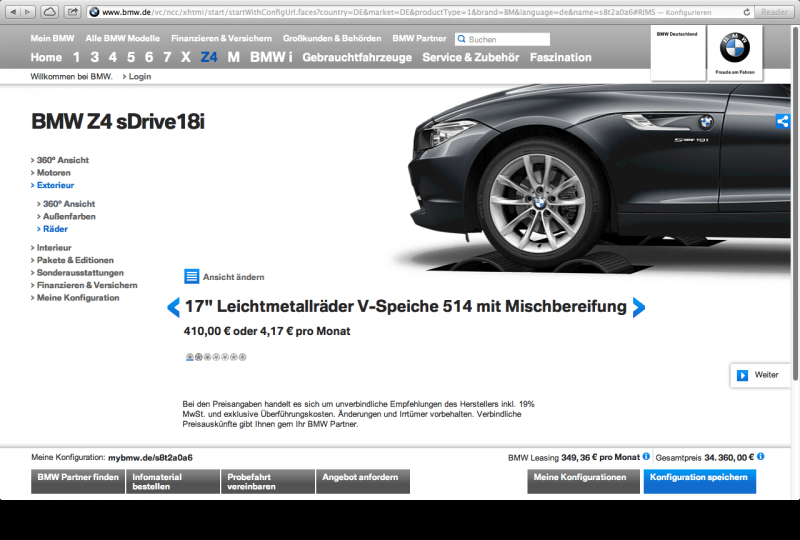This screenshot has width=800, height=540.
Task: Click the Weiter play arrow icon
Action: point(742,375)
